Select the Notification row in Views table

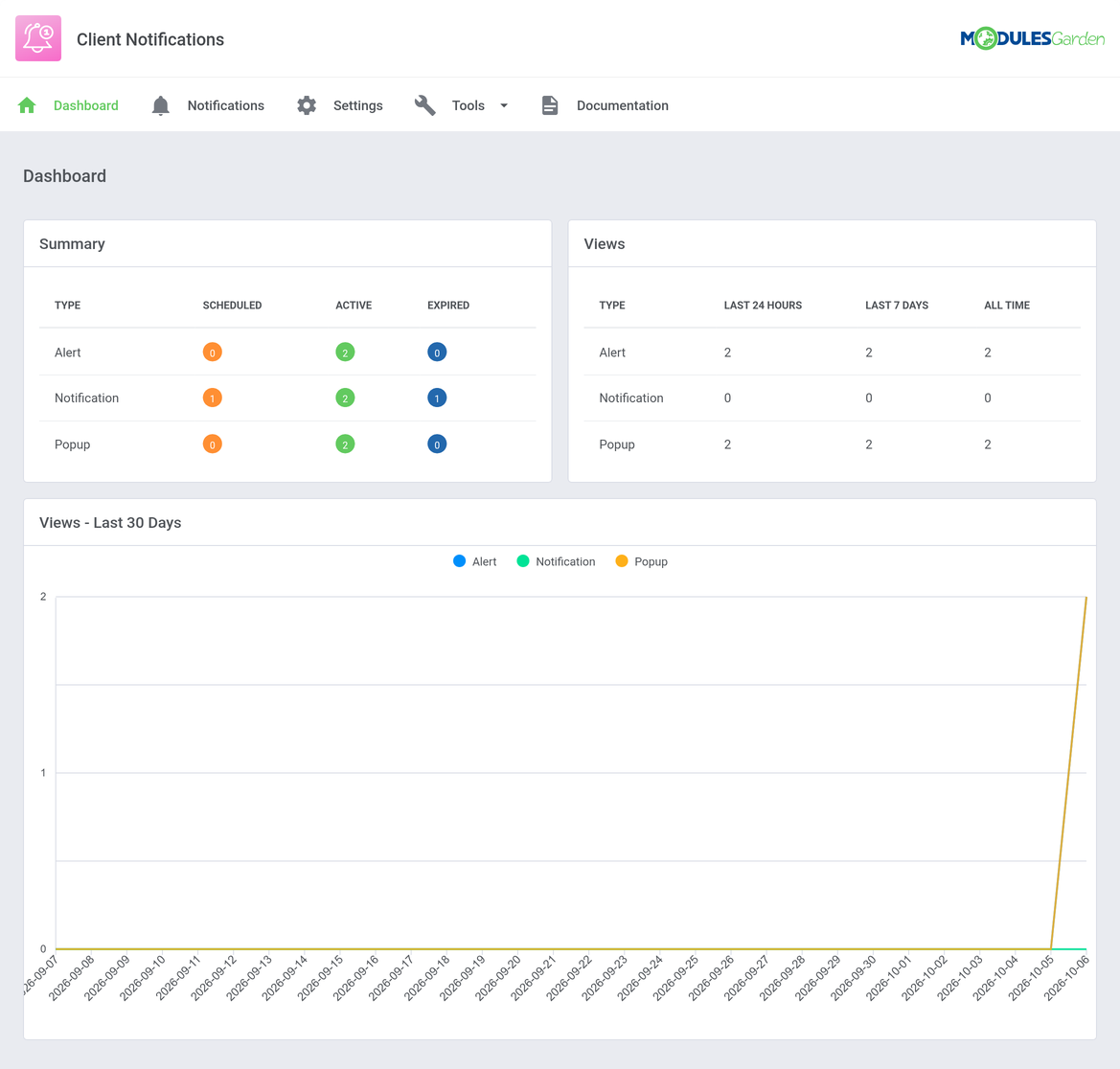point(833,398)
